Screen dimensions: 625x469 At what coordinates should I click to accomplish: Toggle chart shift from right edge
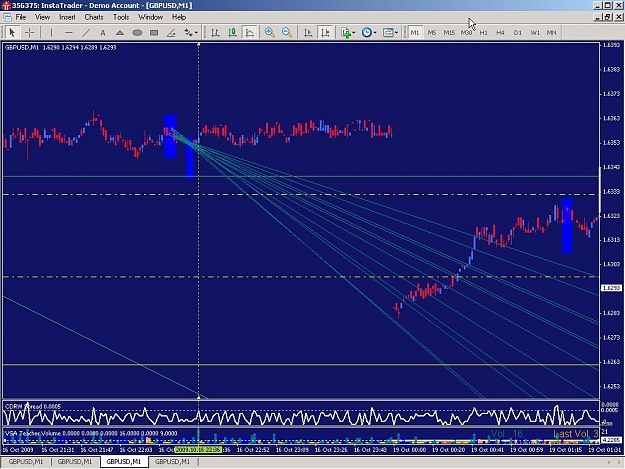click(x=326, y=33)
